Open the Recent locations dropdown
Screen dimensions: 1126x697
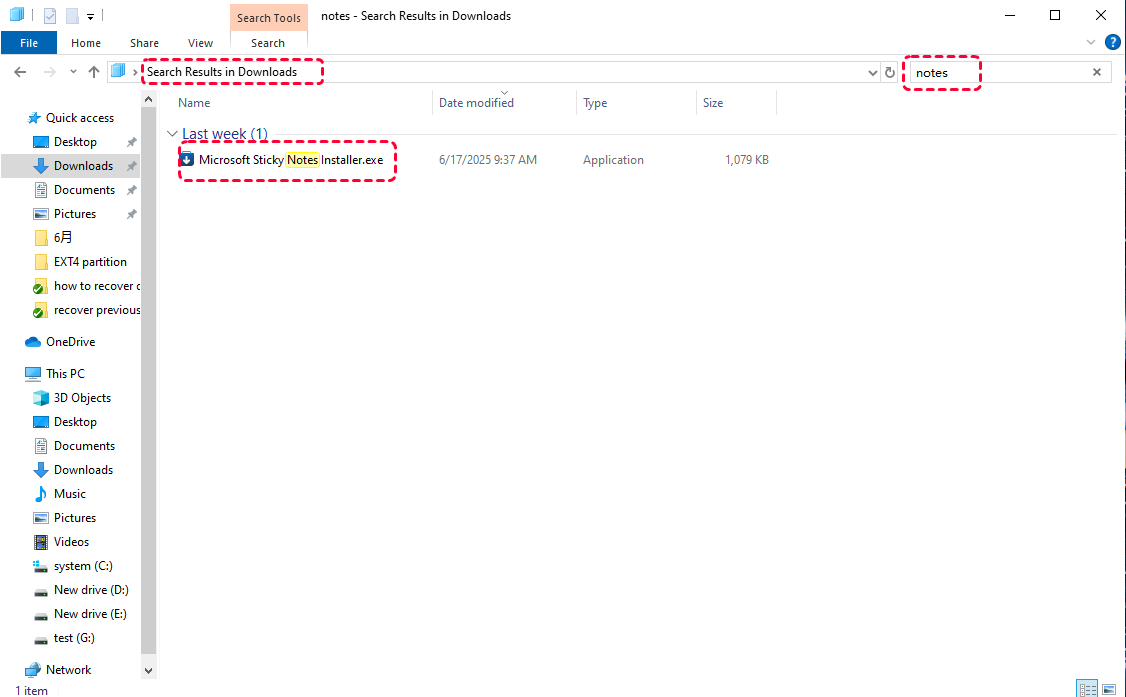click(x=73, y=72)
